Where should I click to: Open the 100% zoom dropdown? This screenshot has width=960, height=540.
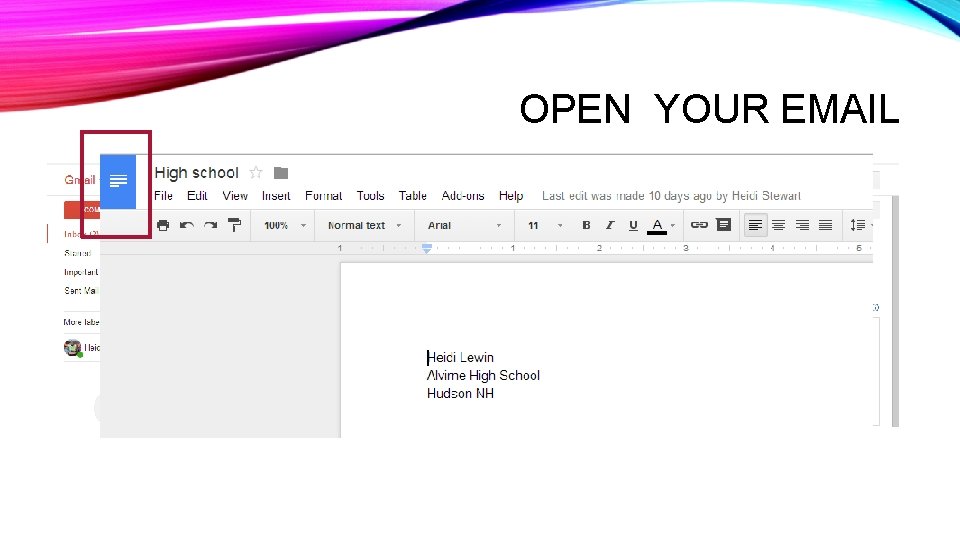pos(285,225)
